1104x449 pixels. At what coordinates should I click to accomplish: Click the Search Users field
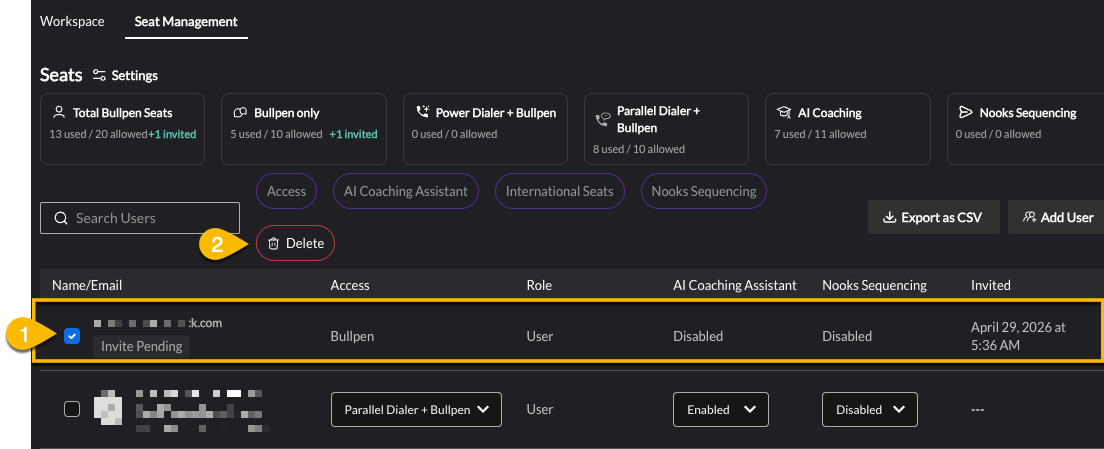(x=140, y=218)
